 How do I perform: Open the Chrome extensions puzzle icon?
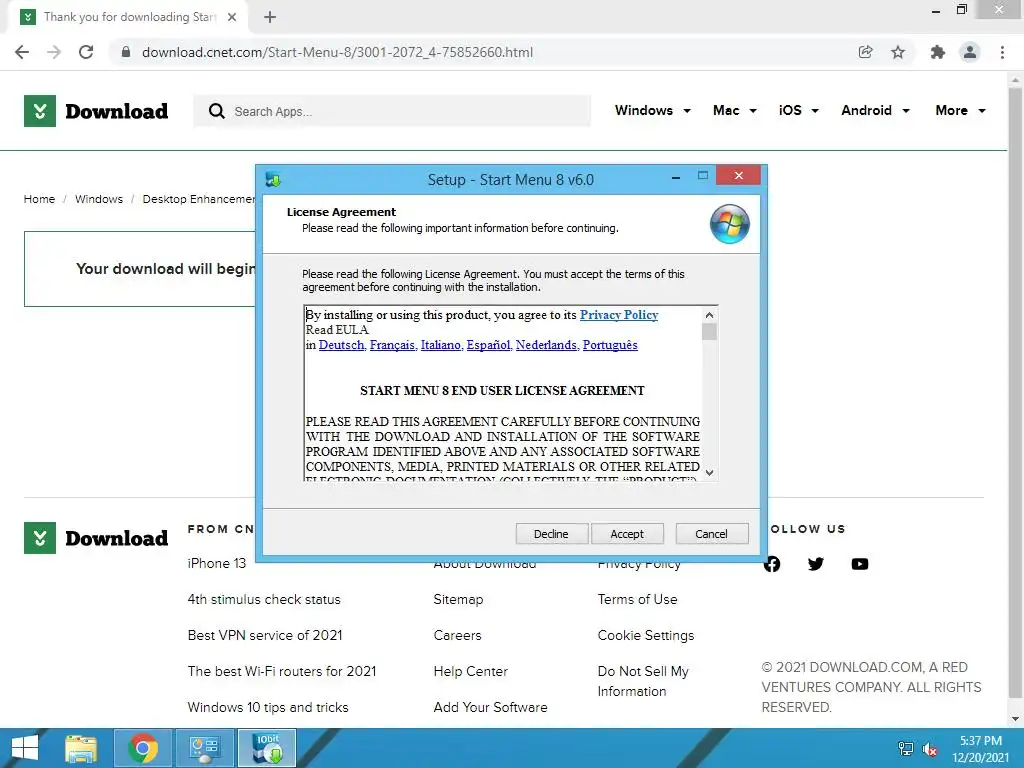coord(938,52)
